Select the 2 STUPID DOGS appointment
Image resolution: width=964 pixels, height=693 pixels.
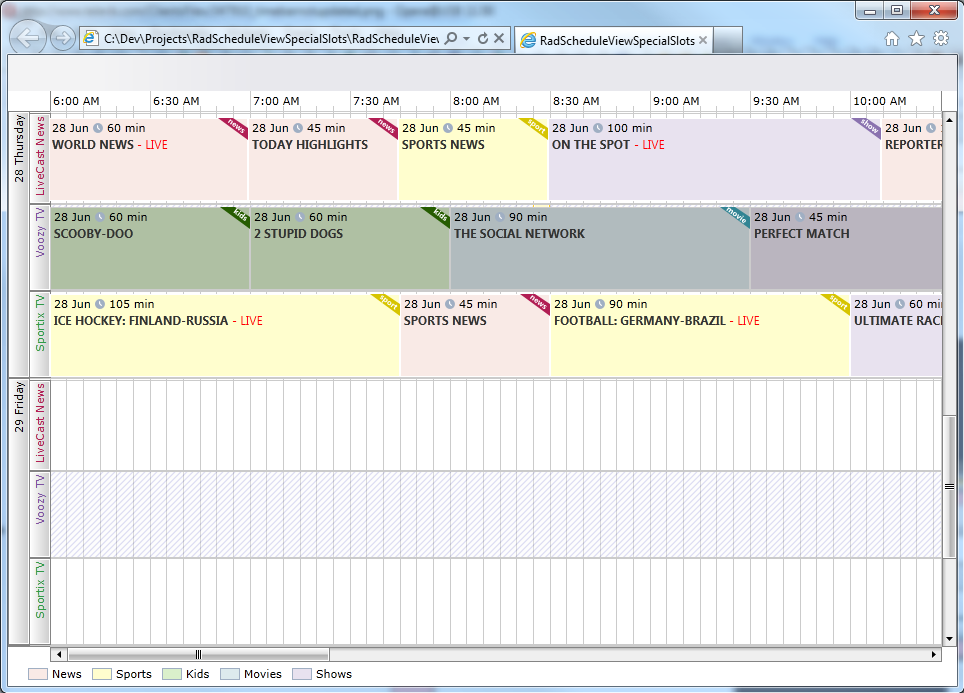(x=350, y=248)
